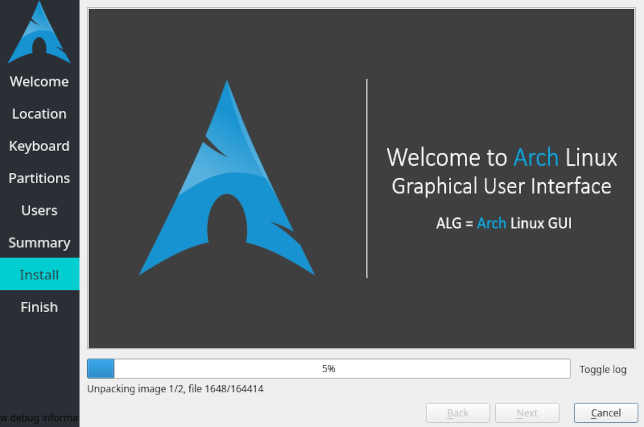Select the Location step in the sidebar
The width and height of the screenshot is (644, 427).
click(x=39, y=114)
